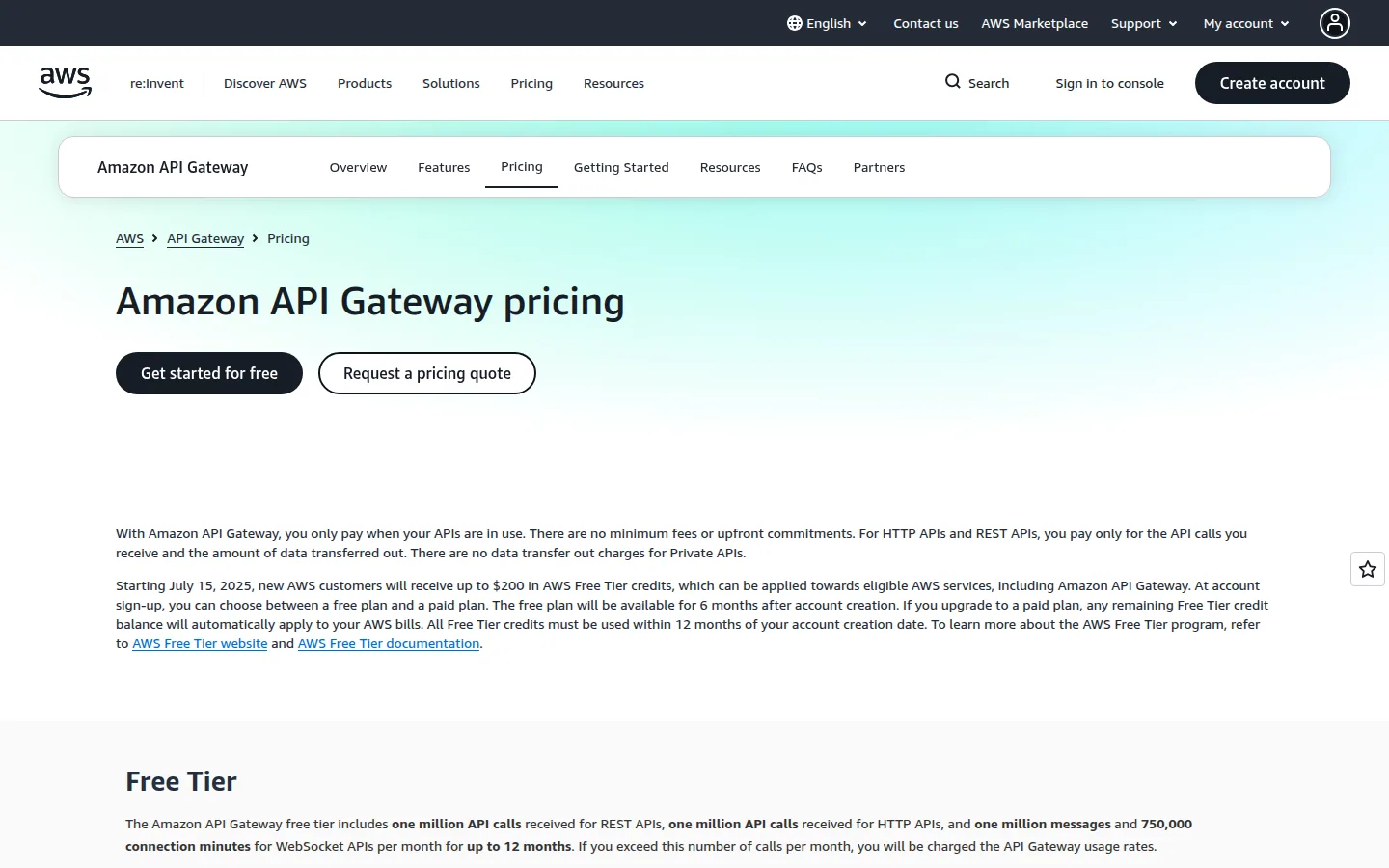Click the globe language icon

795,23
